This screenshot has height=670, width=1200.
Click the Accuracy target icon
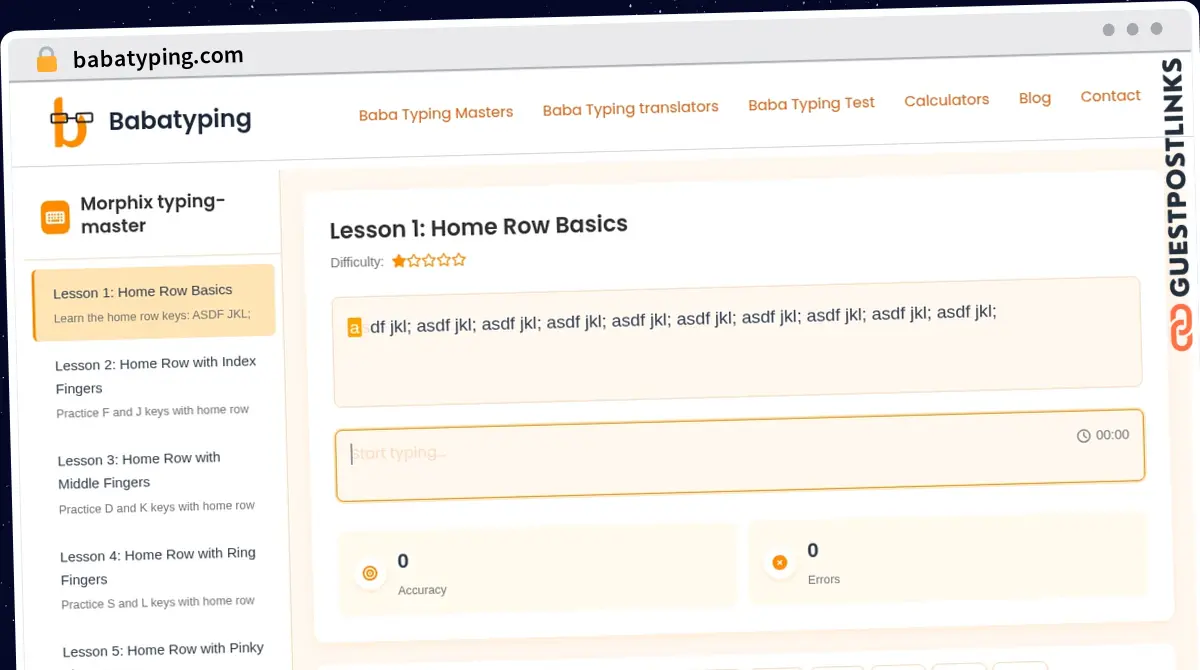pyautogui.click(x=370, y=574)
